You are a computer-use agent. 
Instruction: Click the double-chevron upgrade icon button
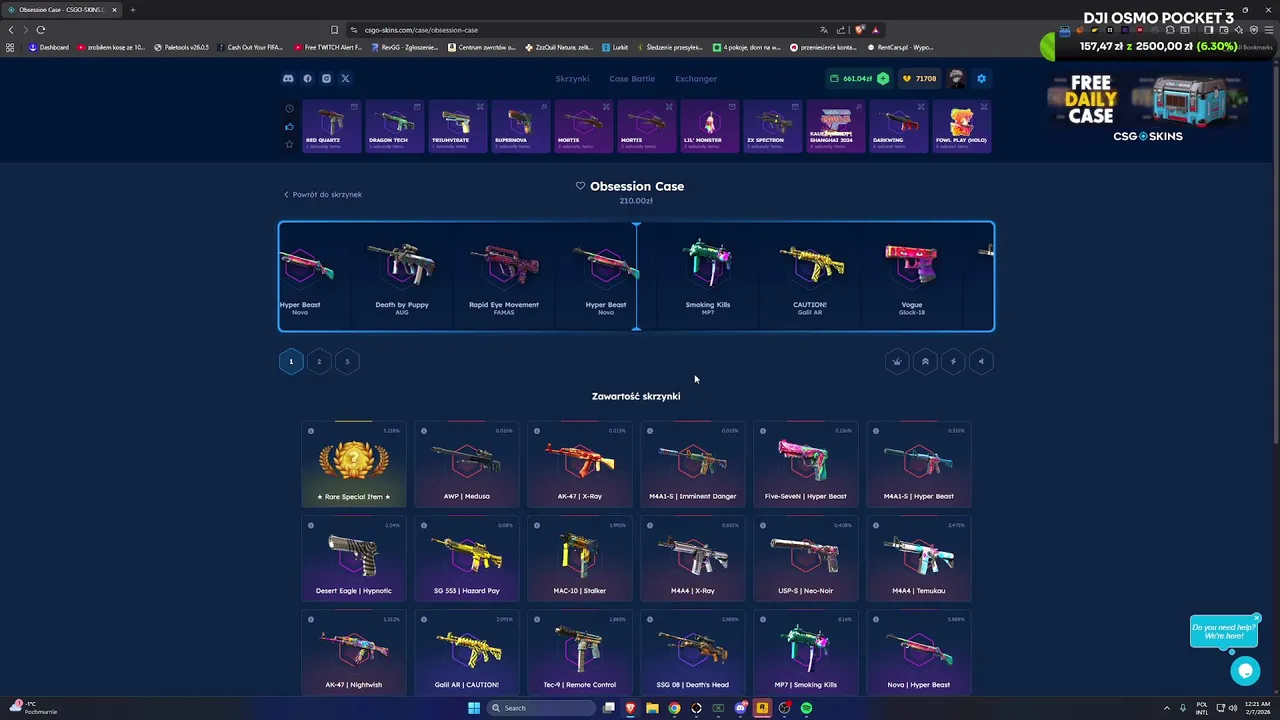tap(925, 362)
